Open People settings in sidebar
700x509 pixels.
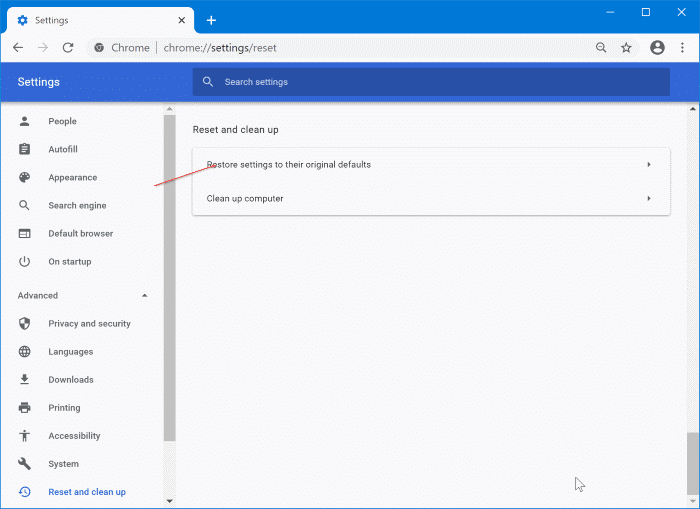click(x=62, y=121)
